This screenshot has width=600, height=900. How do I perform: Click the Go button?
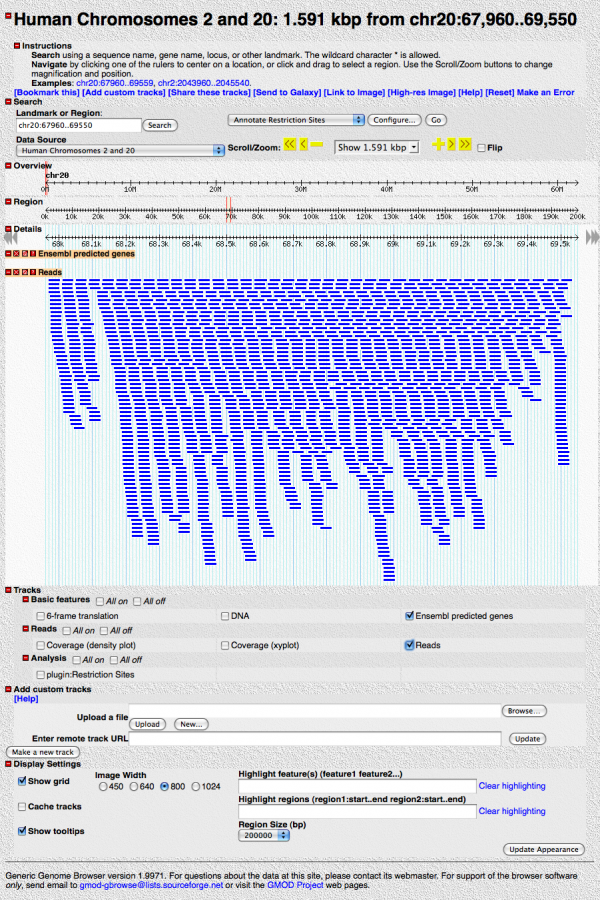click(436, 120)
